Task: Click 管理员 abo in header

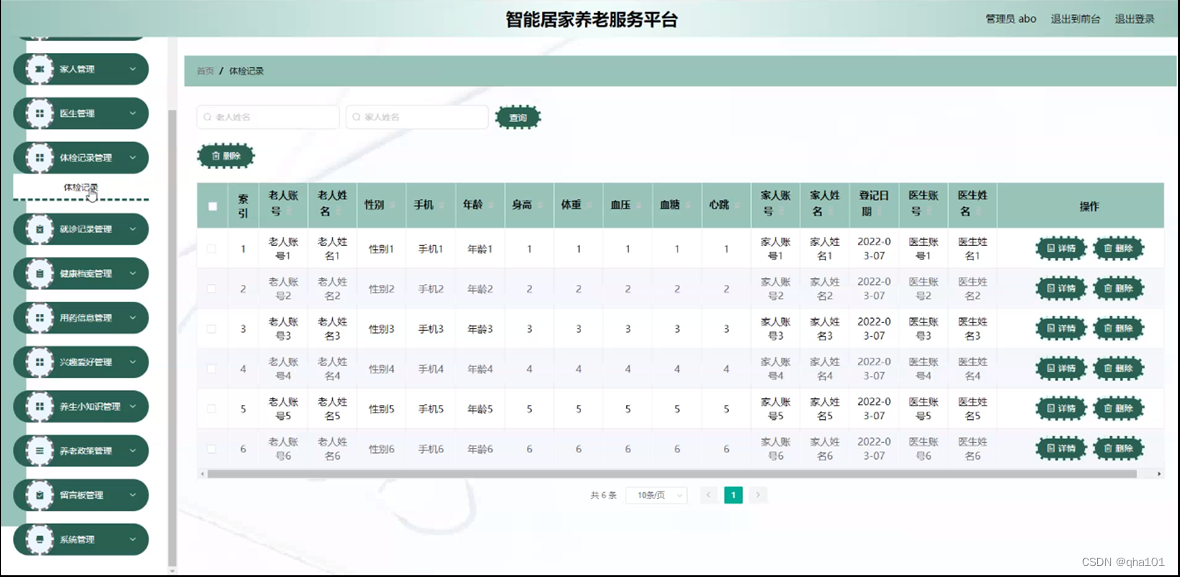Action: click(x=1011, y=20)
